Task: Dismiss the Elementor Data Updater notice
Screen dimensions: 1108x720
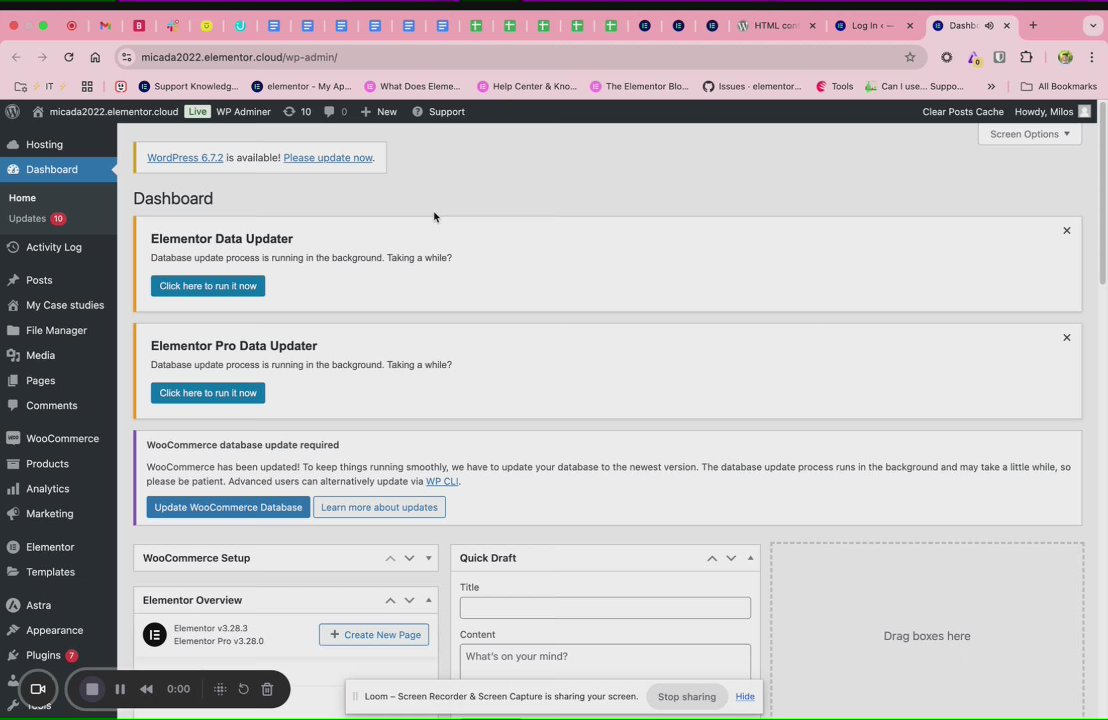Action: tap(1066, 231)
